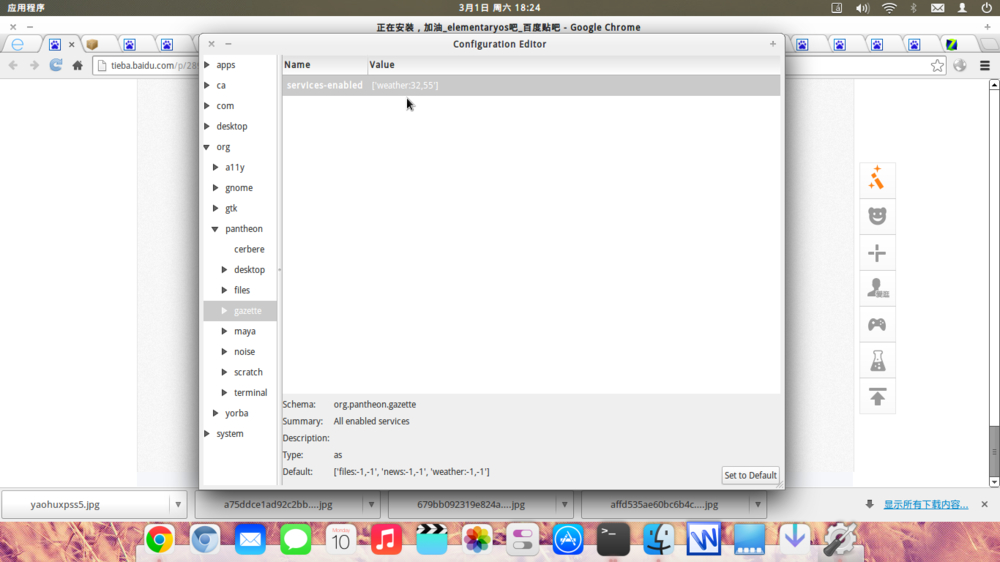This screenshot has height=562, width=1000.
Task: Click the Chrome back arrow
Action: click(x=13, y=65)
